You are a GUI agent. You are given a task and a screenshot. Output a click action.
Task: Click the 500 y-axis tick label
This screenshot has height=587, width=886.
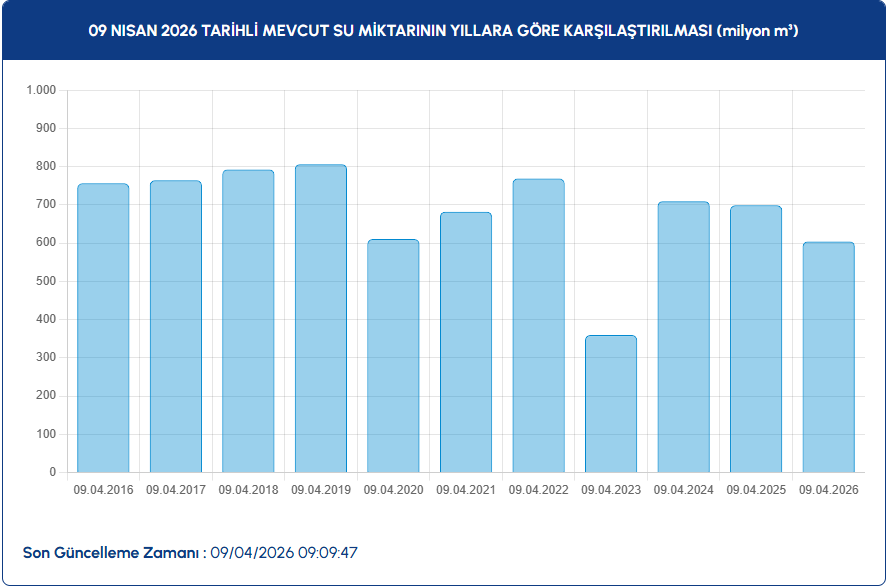[x=47, y=281]
